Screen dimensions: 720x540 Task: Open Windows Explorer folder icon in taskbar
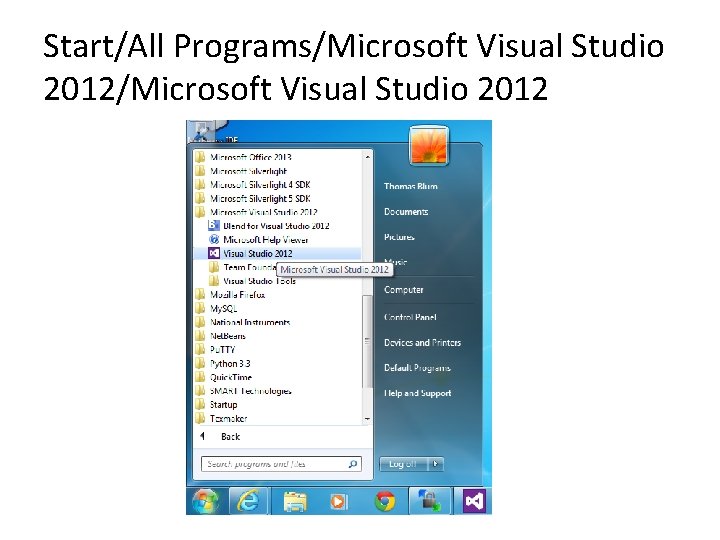(295, 501)
